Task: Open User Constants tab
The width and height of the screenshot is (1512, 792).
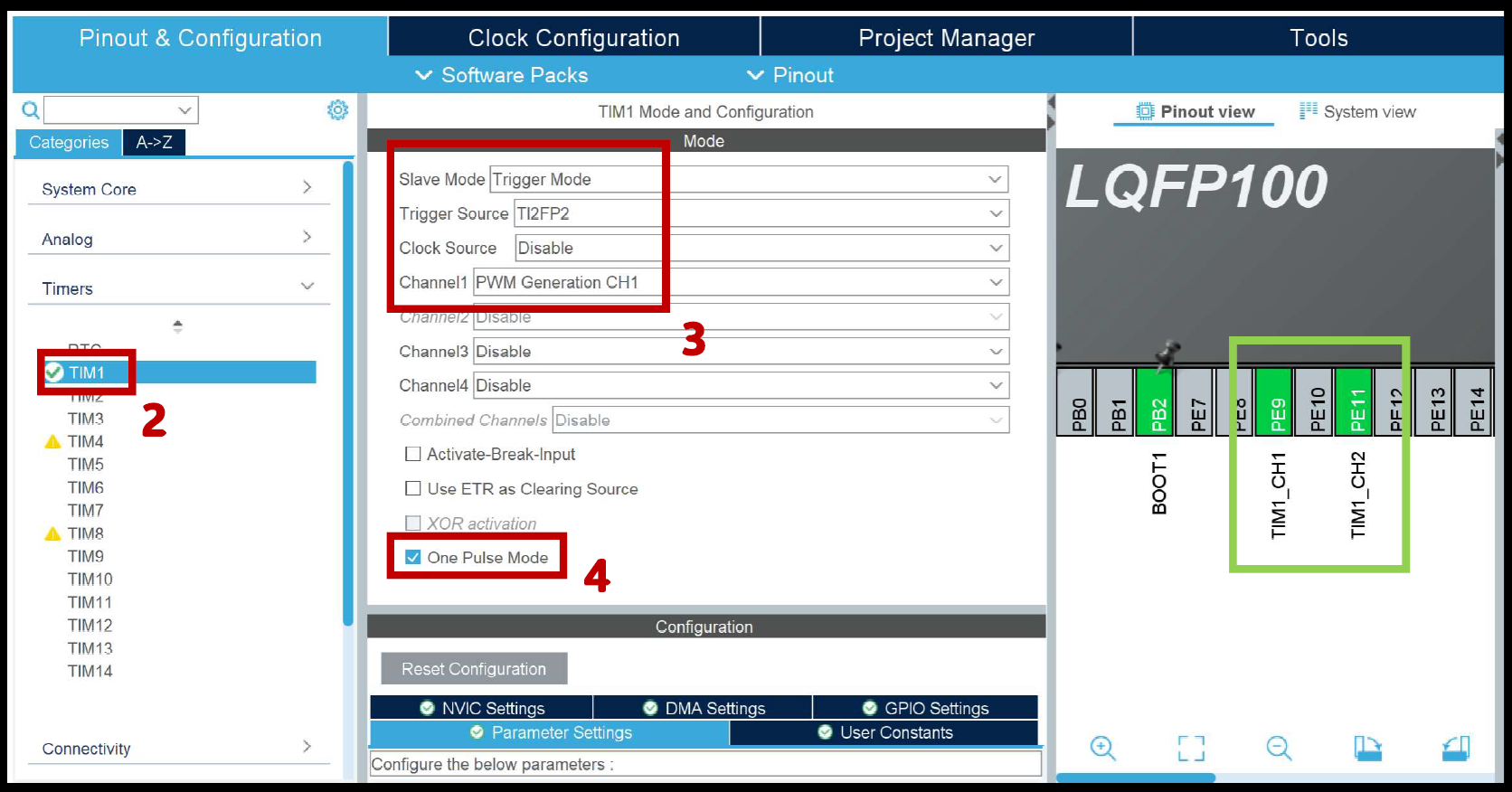Action: 884,732
